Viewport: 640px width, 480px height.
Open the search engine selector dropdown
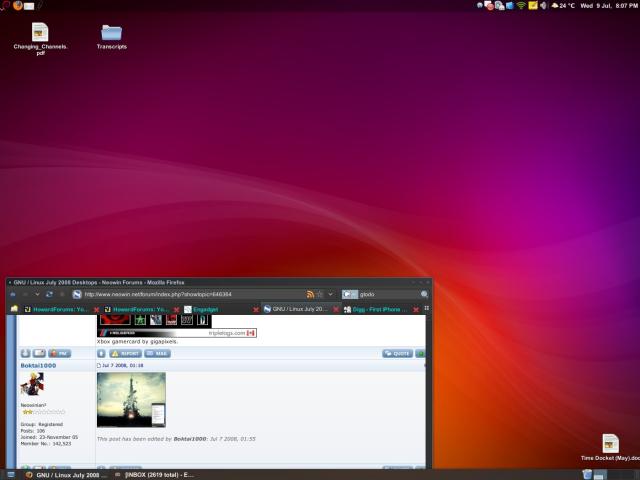click(x=350, y=294)
